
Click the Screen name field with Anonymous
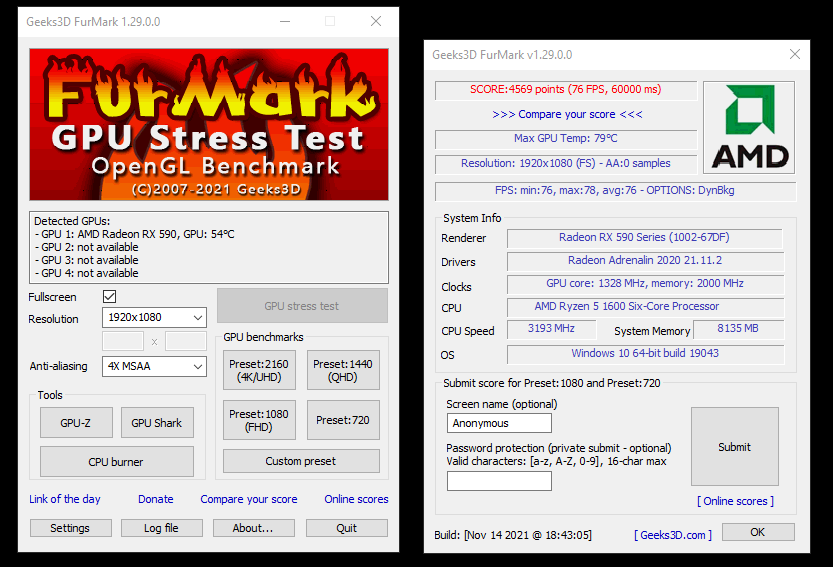click(x=499, y=423)
